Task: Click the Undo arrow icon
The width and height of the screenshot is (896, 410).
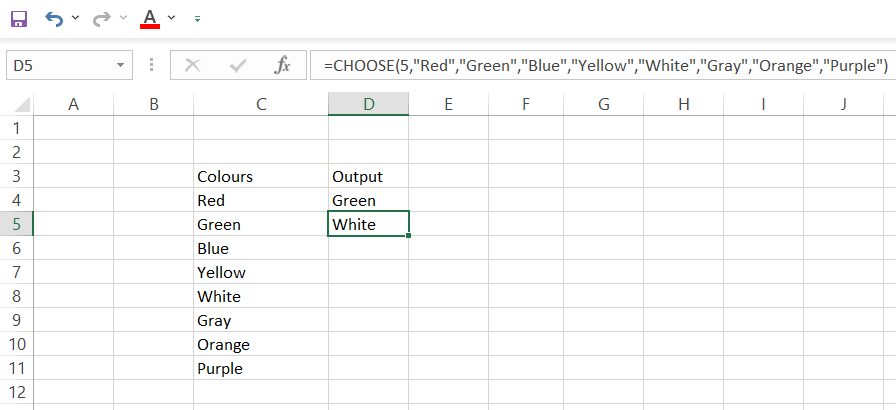Action: point(54,19)
